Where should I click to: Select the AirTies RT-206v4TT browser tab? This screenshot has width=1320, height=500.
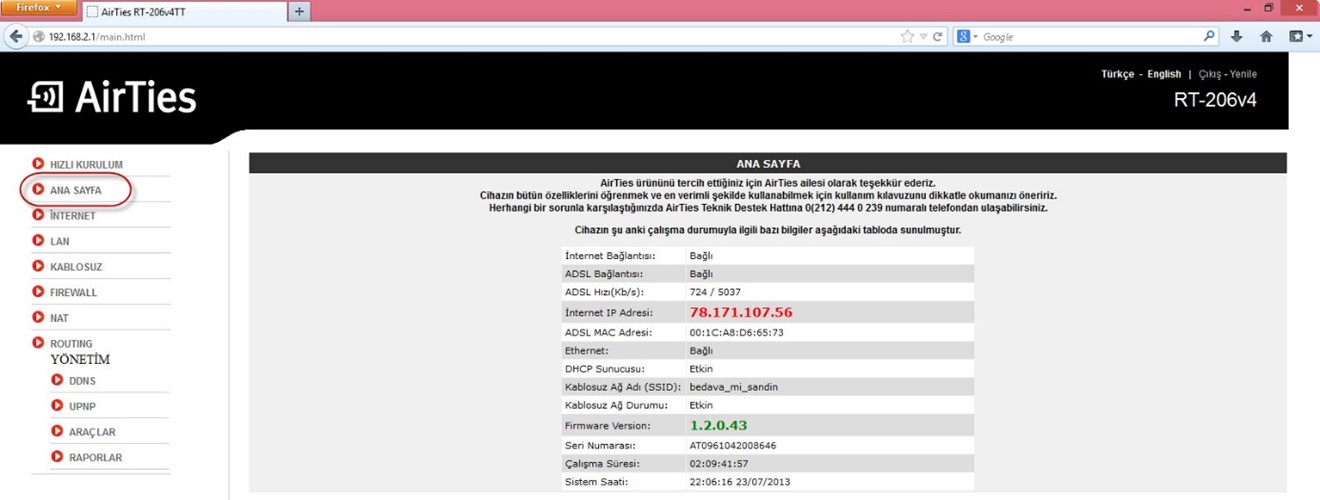click(x=180, y=12)
